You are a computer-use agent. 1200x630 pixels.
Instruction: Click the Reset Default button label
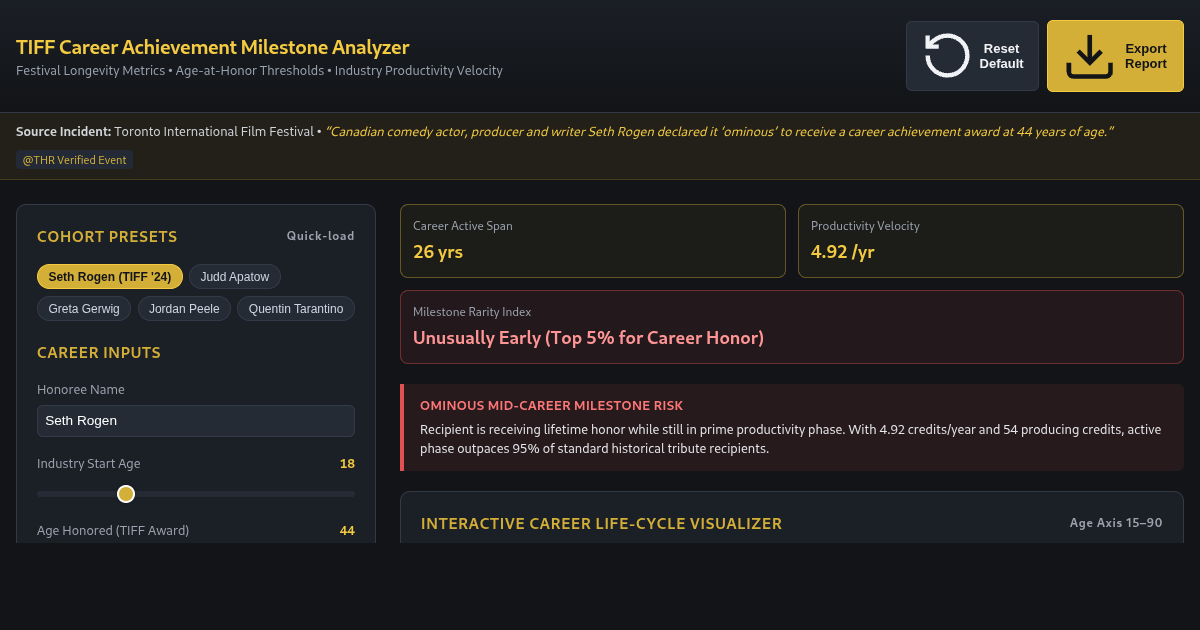pyautogui.click(x=1001, y=56)
